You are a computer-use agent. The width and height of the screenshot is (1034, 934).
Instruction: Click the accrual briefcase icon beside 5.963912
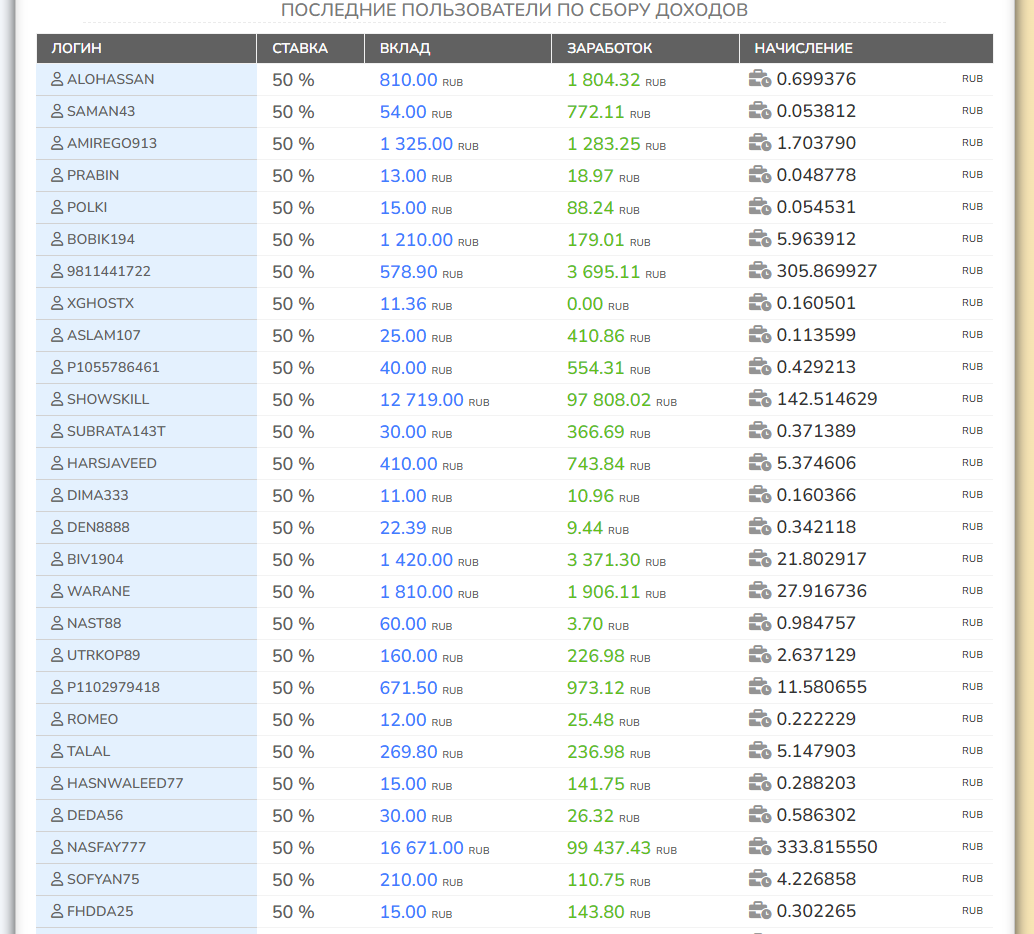(x=760, y=238)
